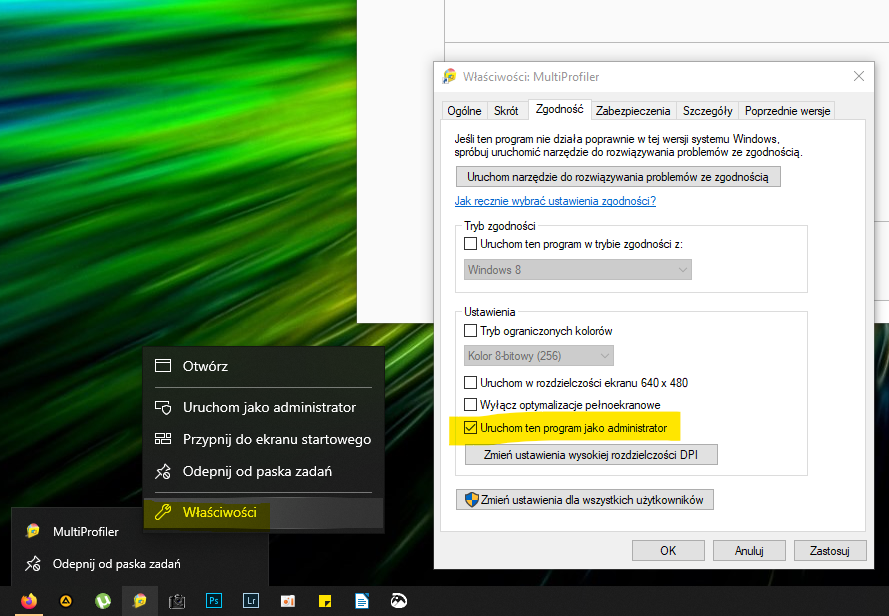Expand the Windows 8 compatibility dropdown
The height and width of the screenshot is (616, 889).
tap(578, 270)
